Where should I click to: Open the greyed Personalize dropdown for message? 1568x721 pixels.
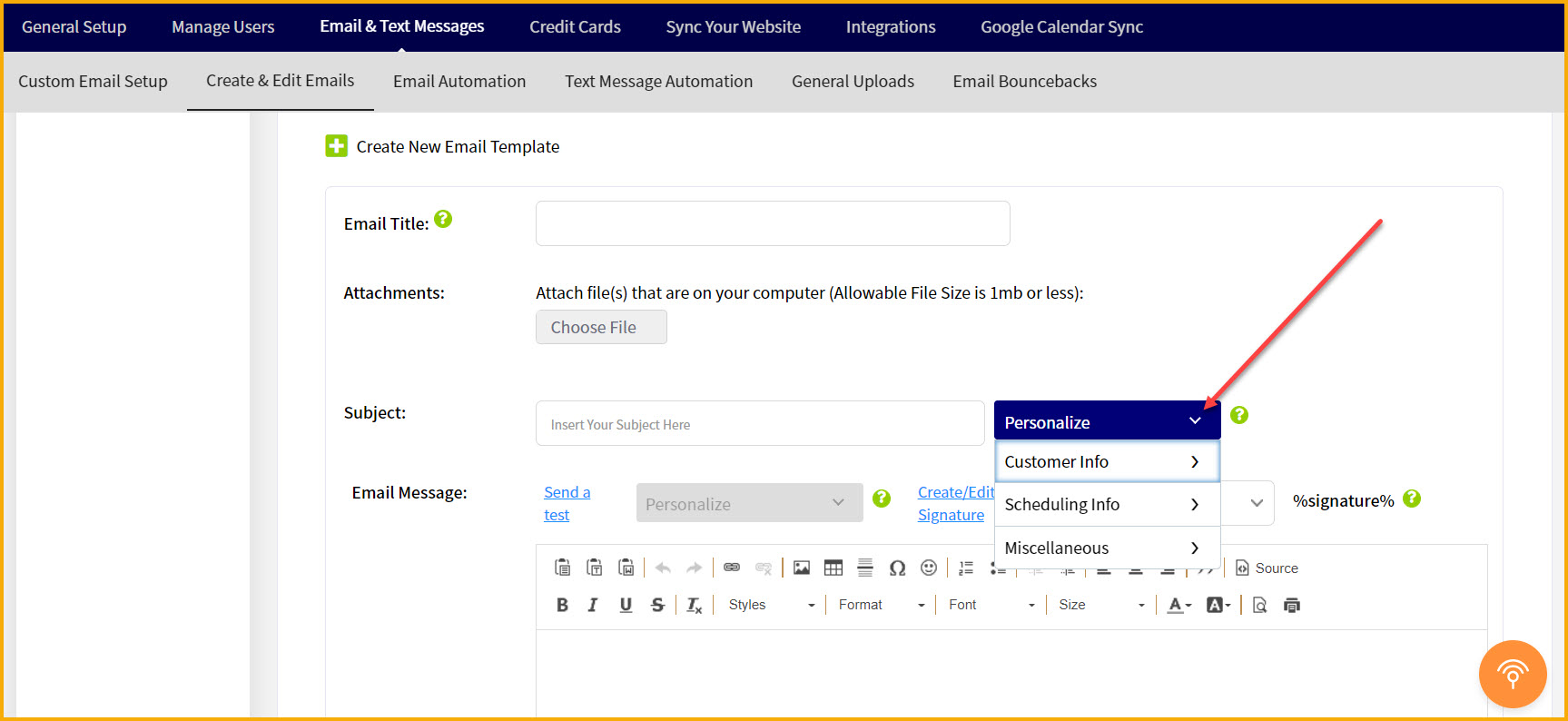click(749, 503)
